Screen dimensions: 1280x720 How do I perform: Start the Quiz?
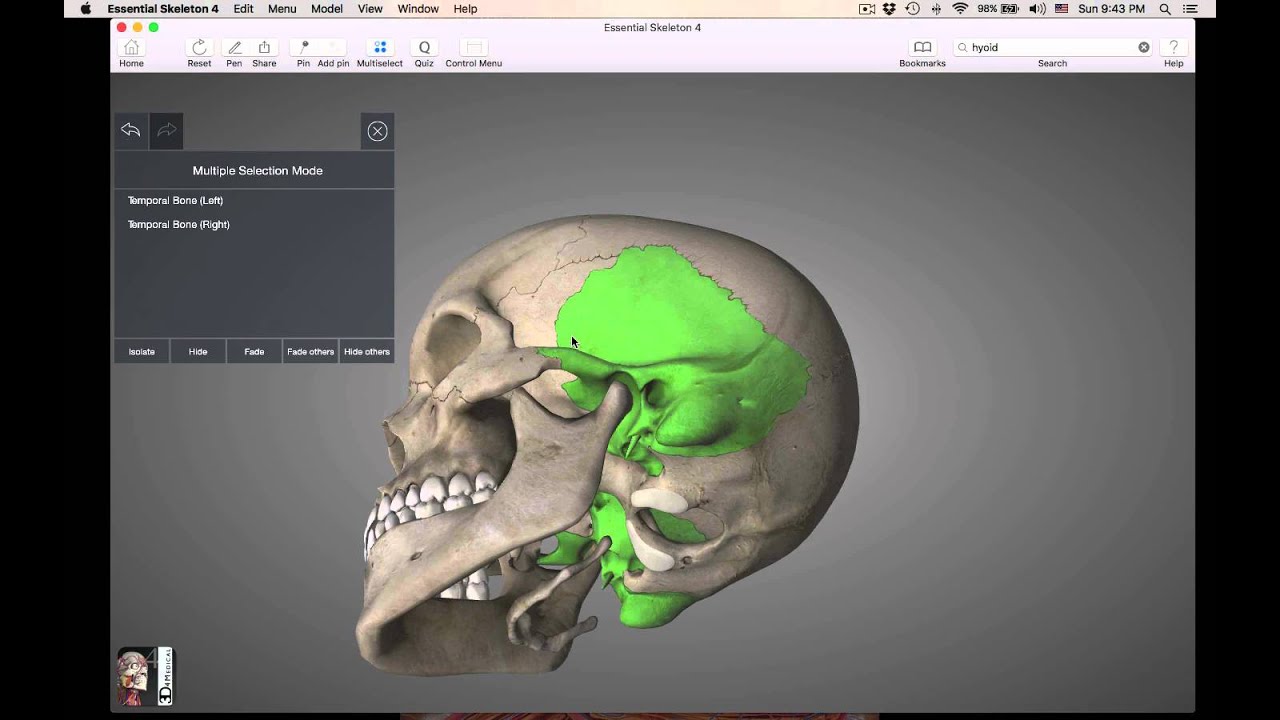(424, 53)
